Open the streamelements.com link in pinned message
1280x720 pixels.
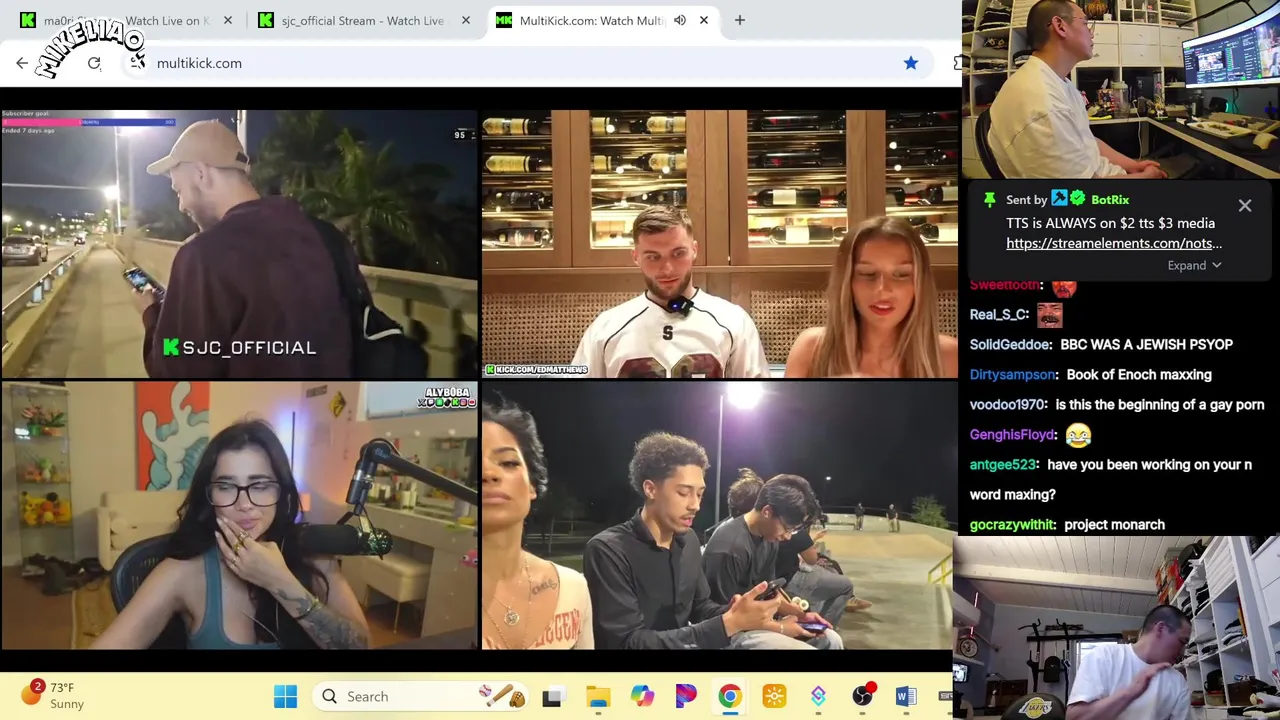pos(1114,243)
